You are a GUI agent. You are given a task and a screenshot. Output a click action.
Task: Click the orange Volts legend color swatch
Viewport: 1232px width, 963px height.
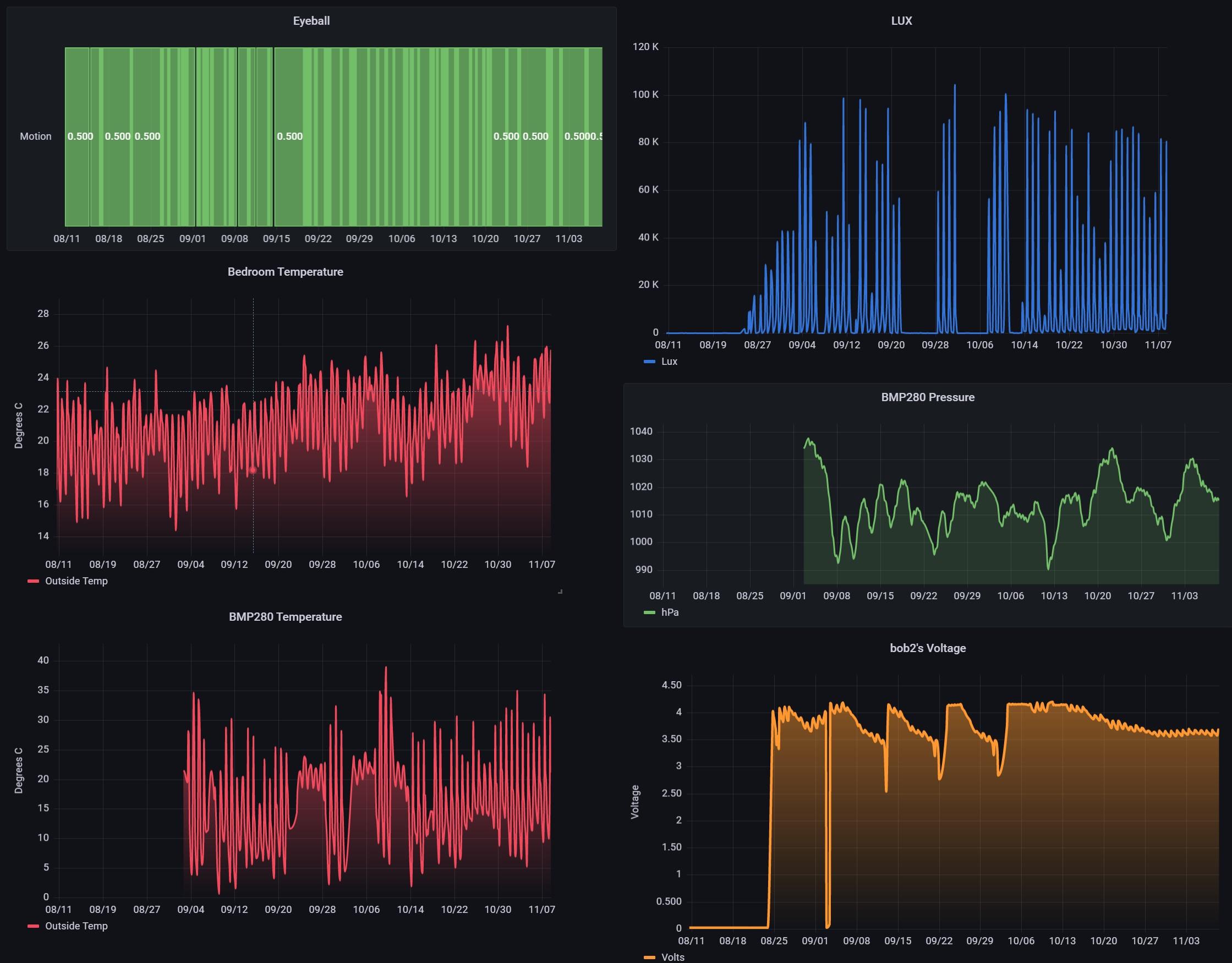pos(649,957)
